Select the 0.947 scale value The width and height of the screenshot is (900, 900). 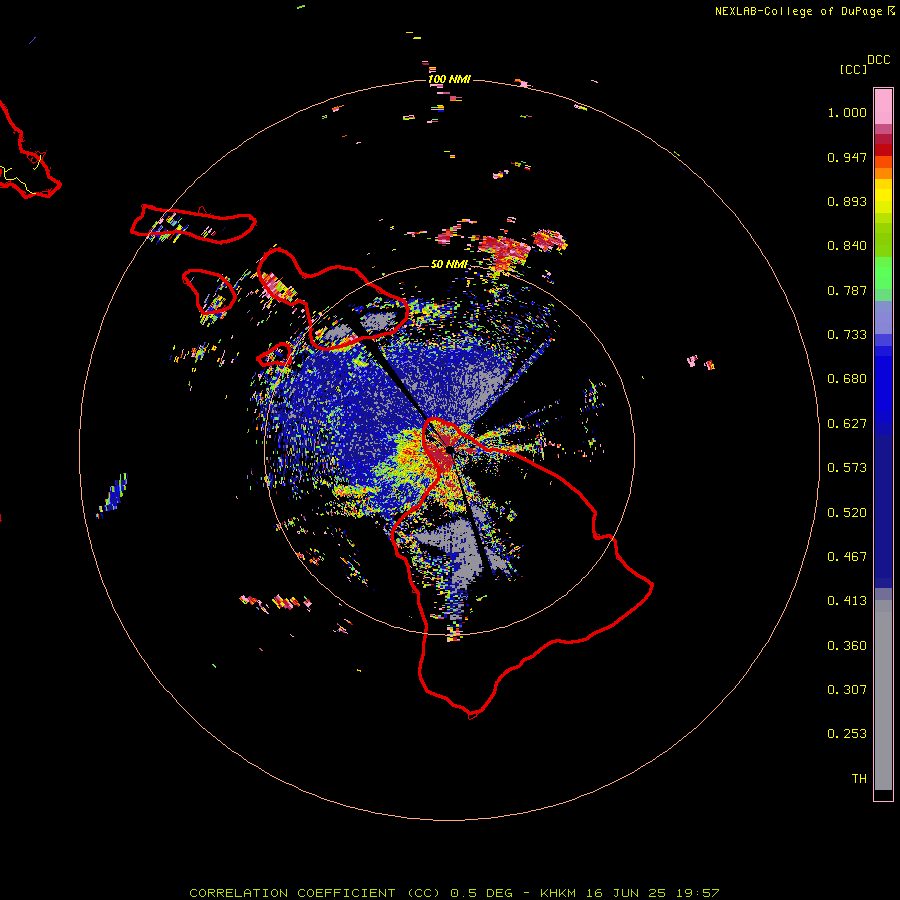tap(847, 157)
